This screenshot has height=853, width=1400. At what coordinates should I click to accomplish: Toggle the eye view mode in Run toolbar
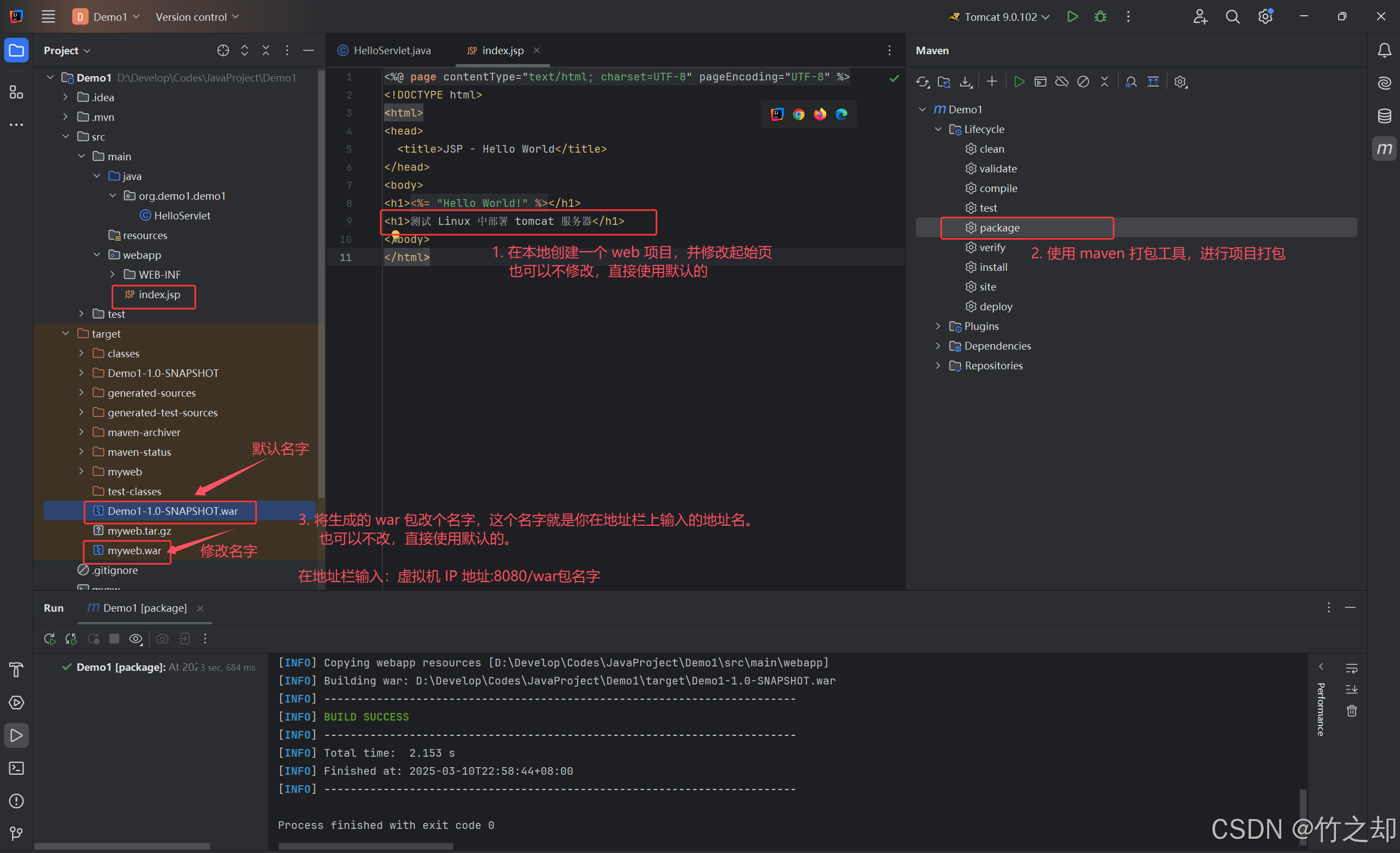pyautogui.click(x=136, y=639)
